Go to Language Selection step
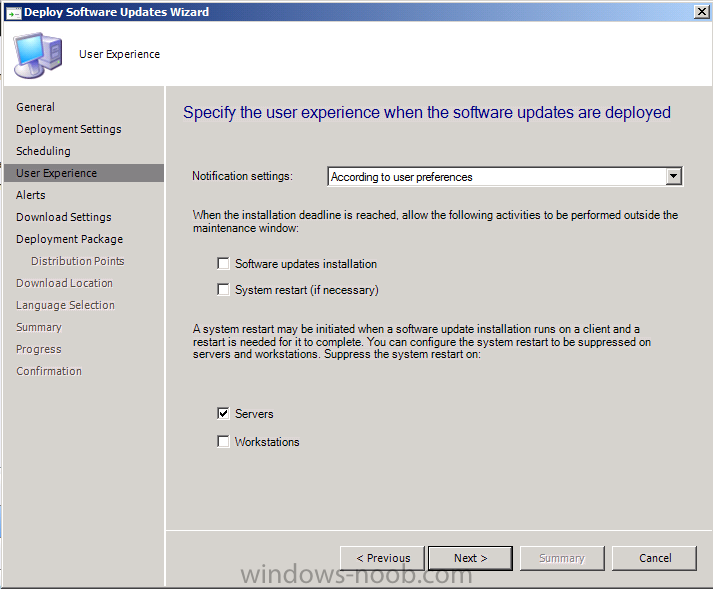This screenshot has width=713, height=589. coord(65,305)
